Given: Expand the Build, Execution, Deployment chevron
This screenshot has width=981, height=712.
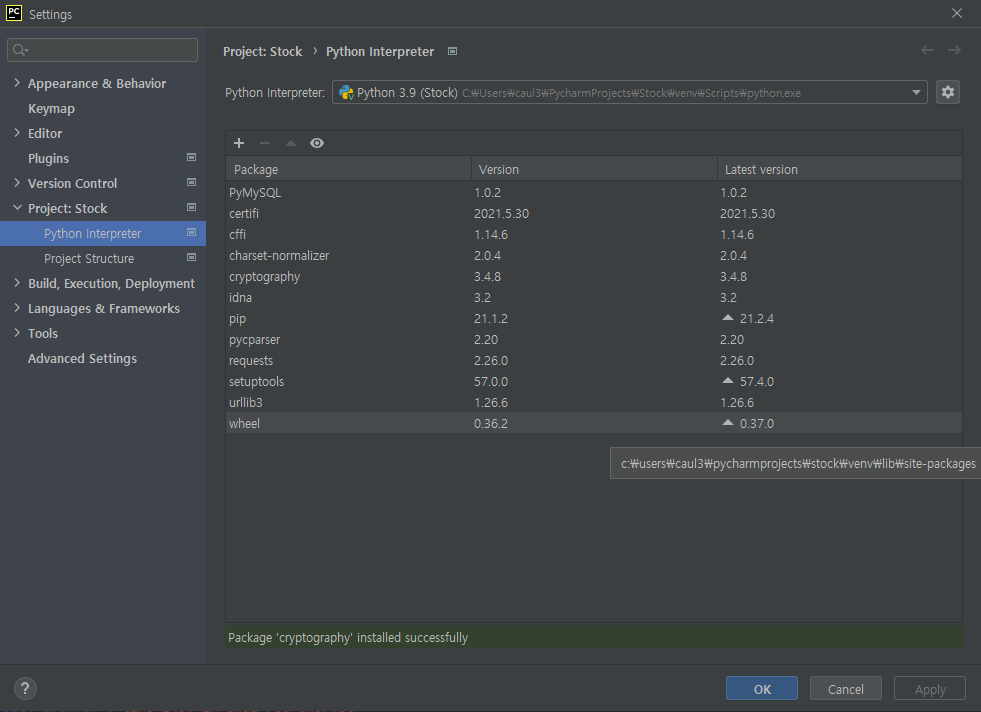Looking at the screenshot, I should (x=17, y=283).
